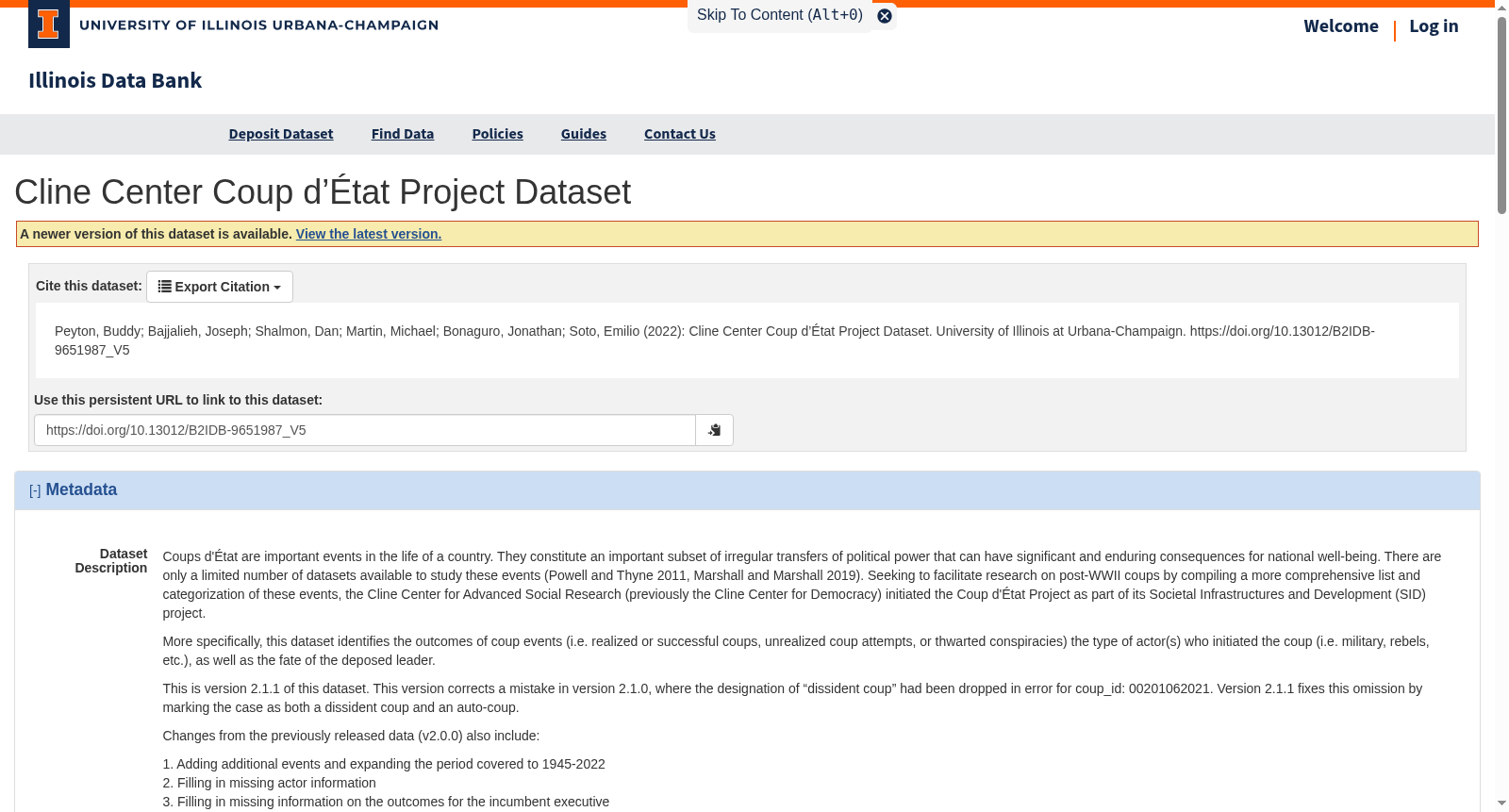The height and width of the screenshot is (812, 1509).
Task: Click the Welcome text in header
Action: [x=1341, y=26]
